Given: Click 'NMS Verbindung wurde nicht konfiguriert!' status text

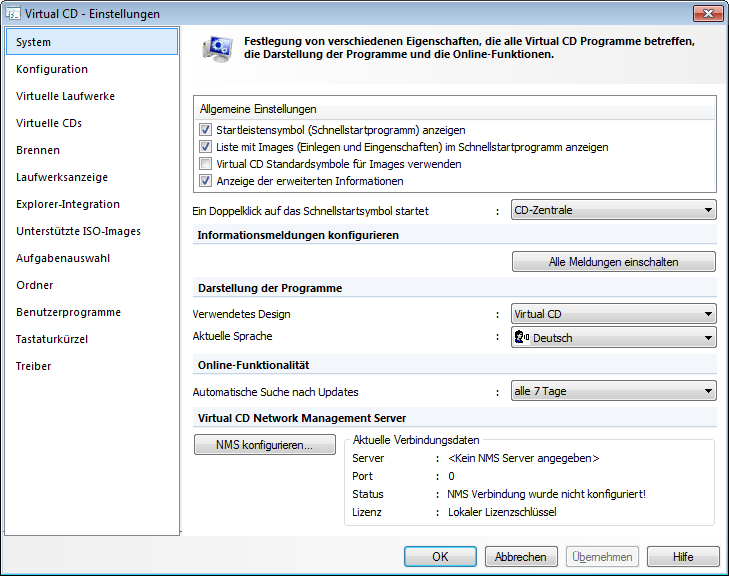Looking at the screenshot, I should (546, 494).
